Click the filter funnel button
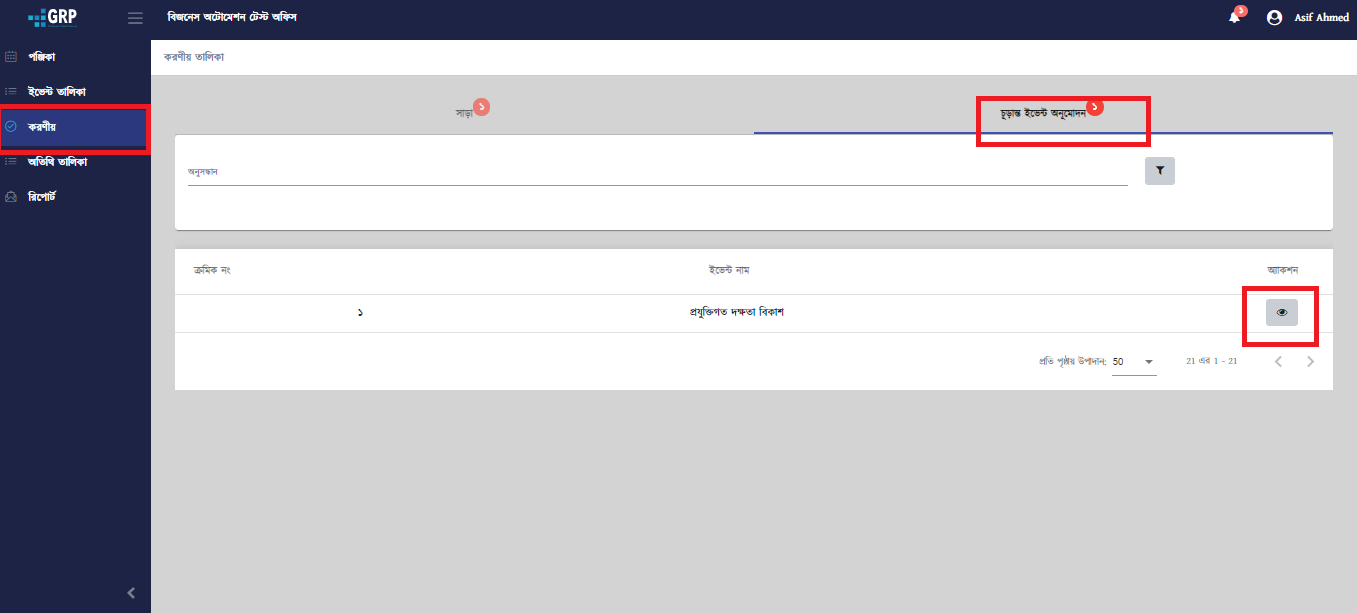The height and width of the screenshot is (613, 1357). 1160,171
